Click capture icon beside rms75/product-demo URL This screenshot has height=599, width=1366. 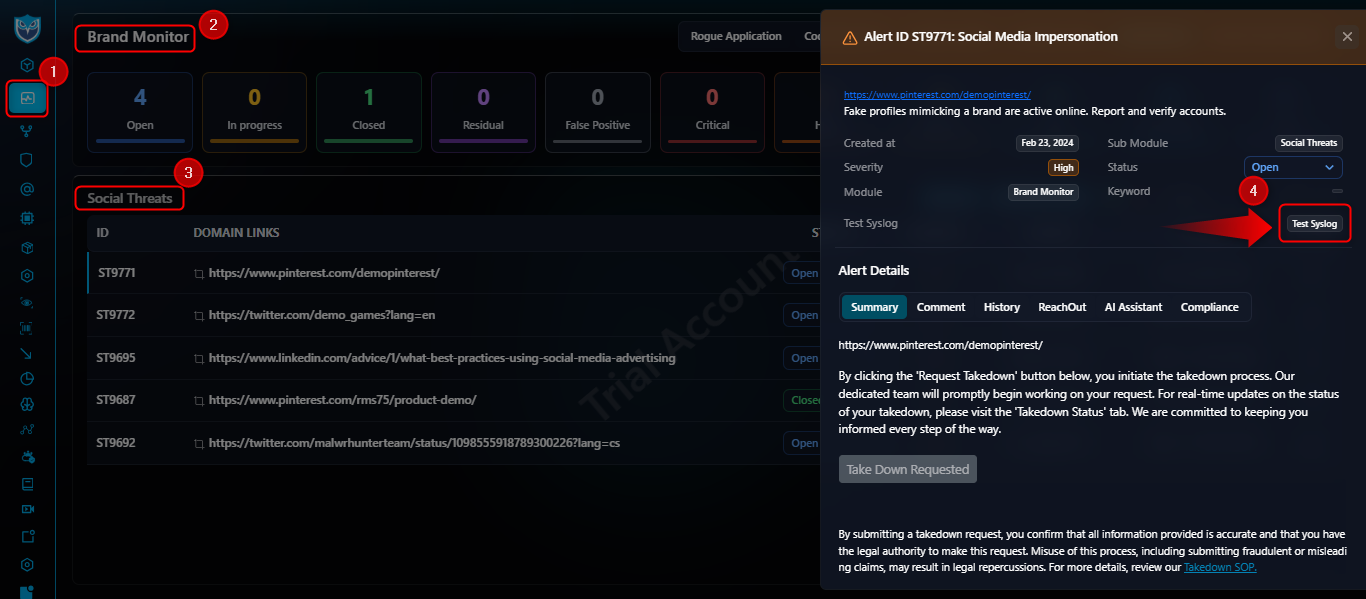pos(199,400)
